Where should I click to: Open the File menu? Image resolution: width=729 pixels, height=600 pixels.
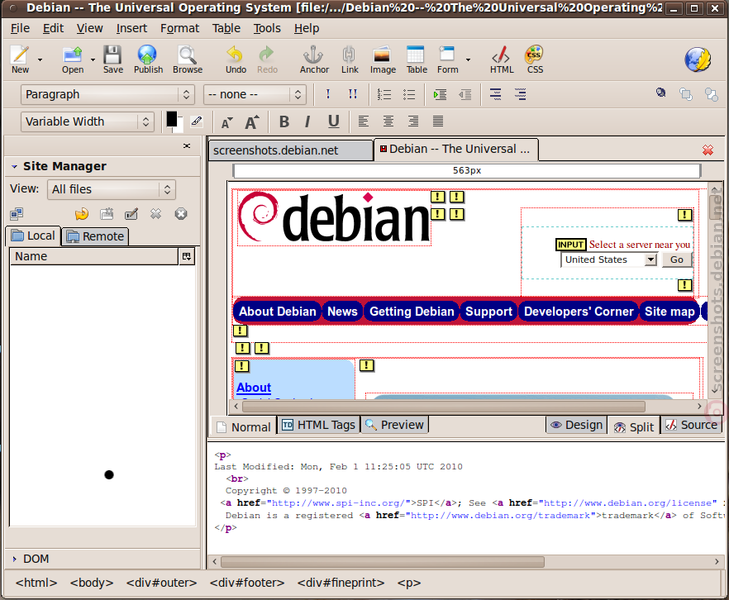(20, 28)
